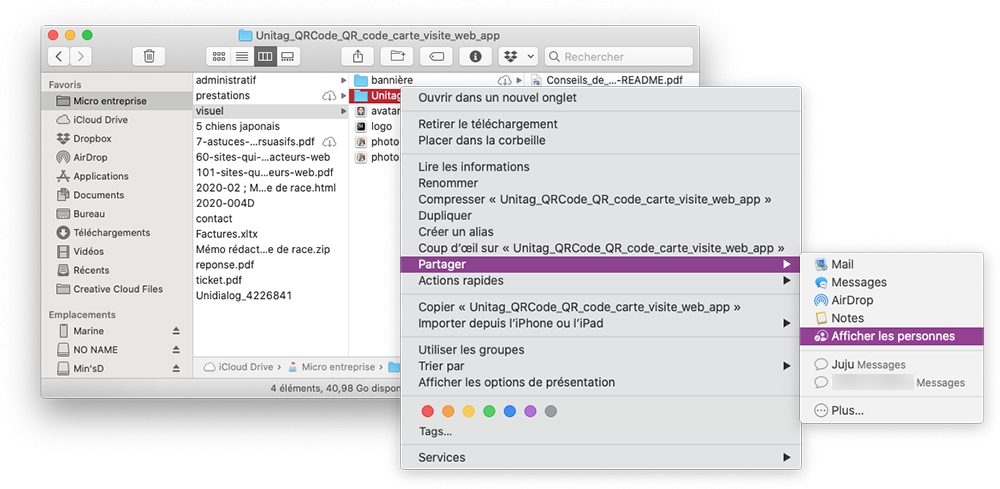The width and height of the screenshot is (1000, 489).
Task: Click the trash icon in the Finder toolbar
Action: 149,57
